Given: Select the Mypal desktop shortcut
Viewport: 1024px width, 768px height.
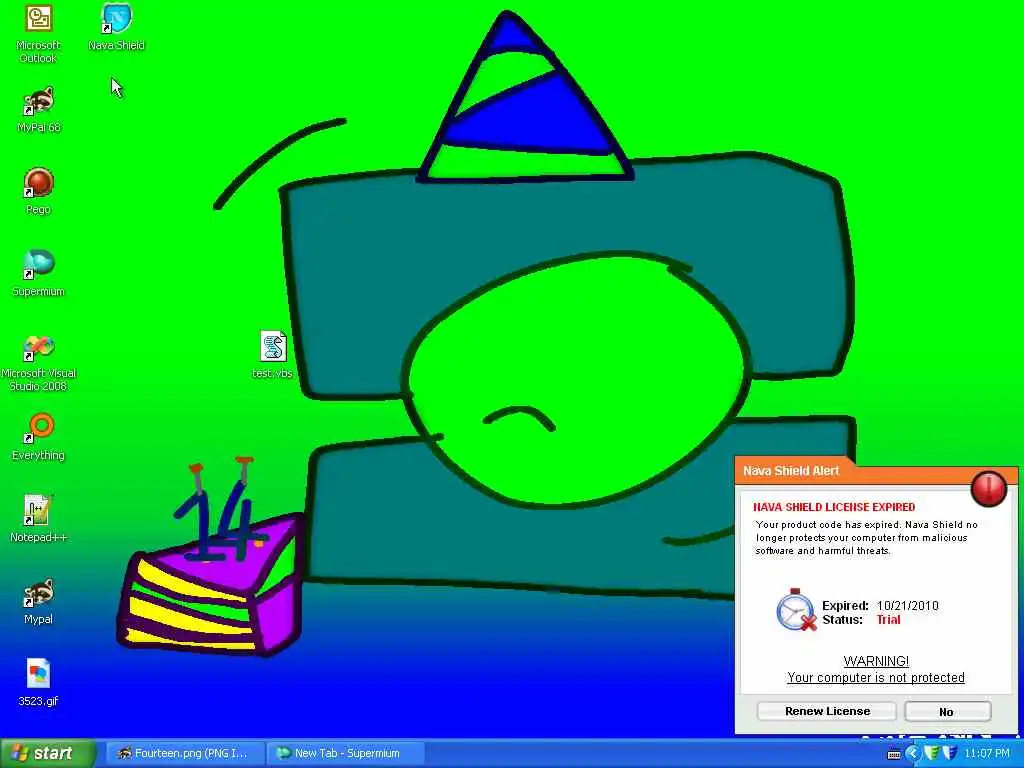Looking at the screenshot, I should pos(38,601).
